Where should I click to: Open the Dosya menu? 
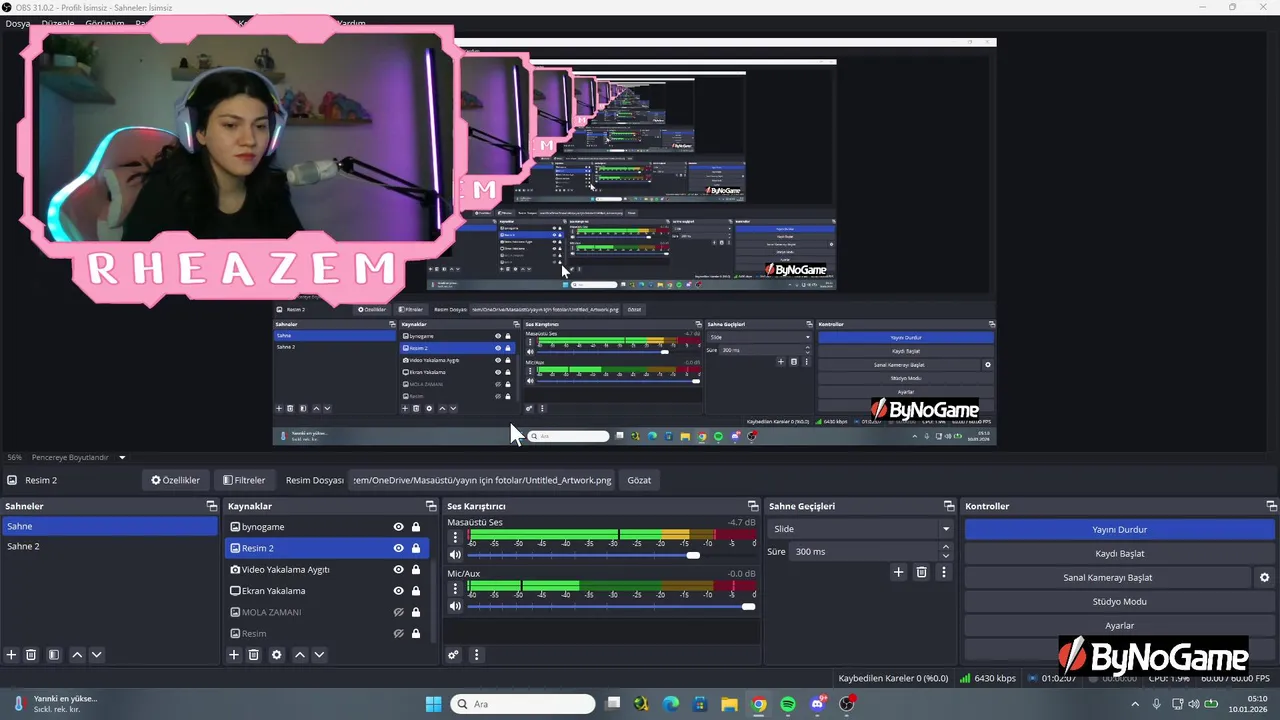click(17, 23)
